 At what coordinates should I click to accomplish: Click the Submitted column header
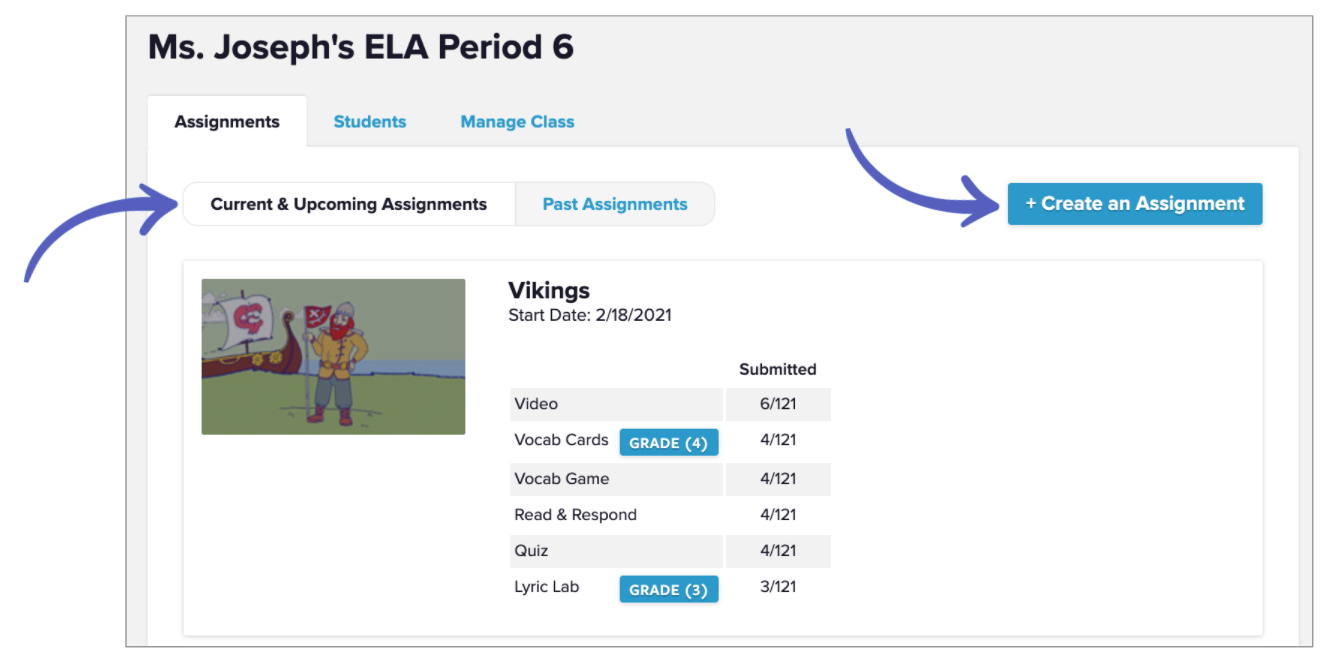point(778,369)
